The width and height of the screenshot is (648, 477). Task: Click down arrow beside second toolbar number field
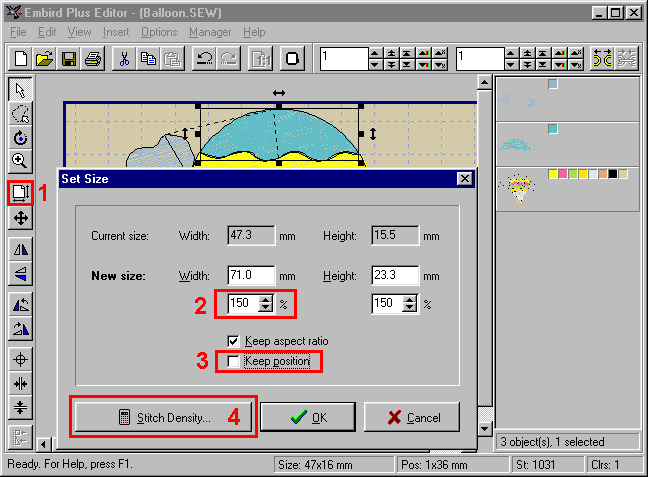[511, 64]
